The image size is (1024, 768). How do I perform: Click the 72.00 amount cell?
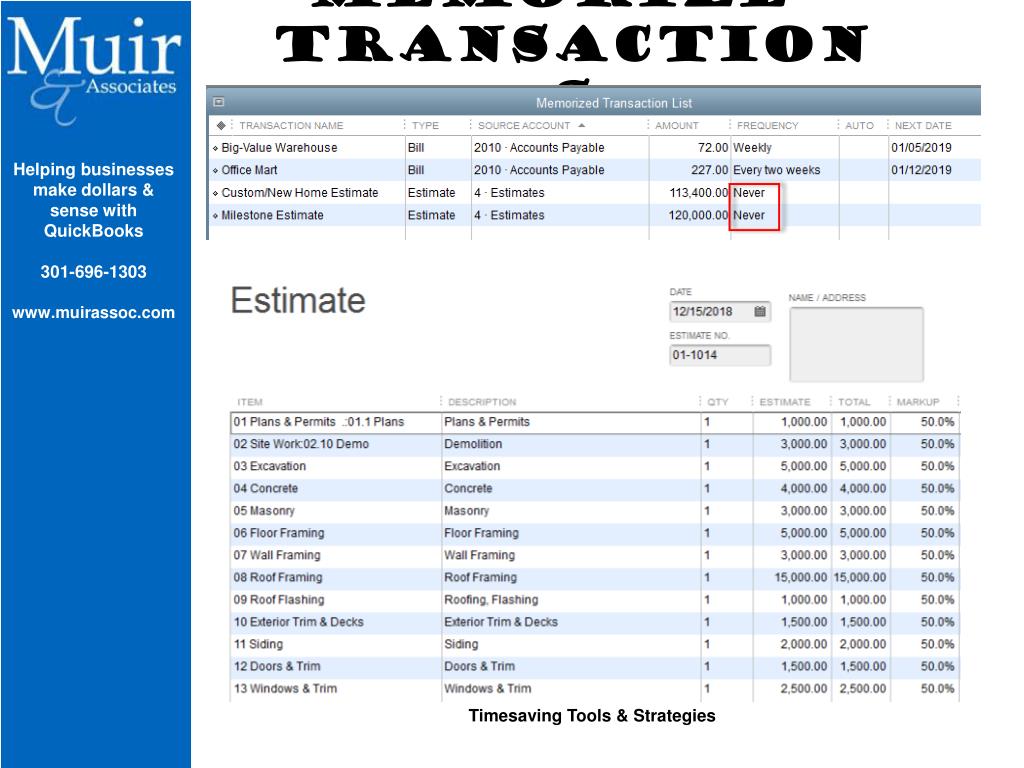click(690, 148)
